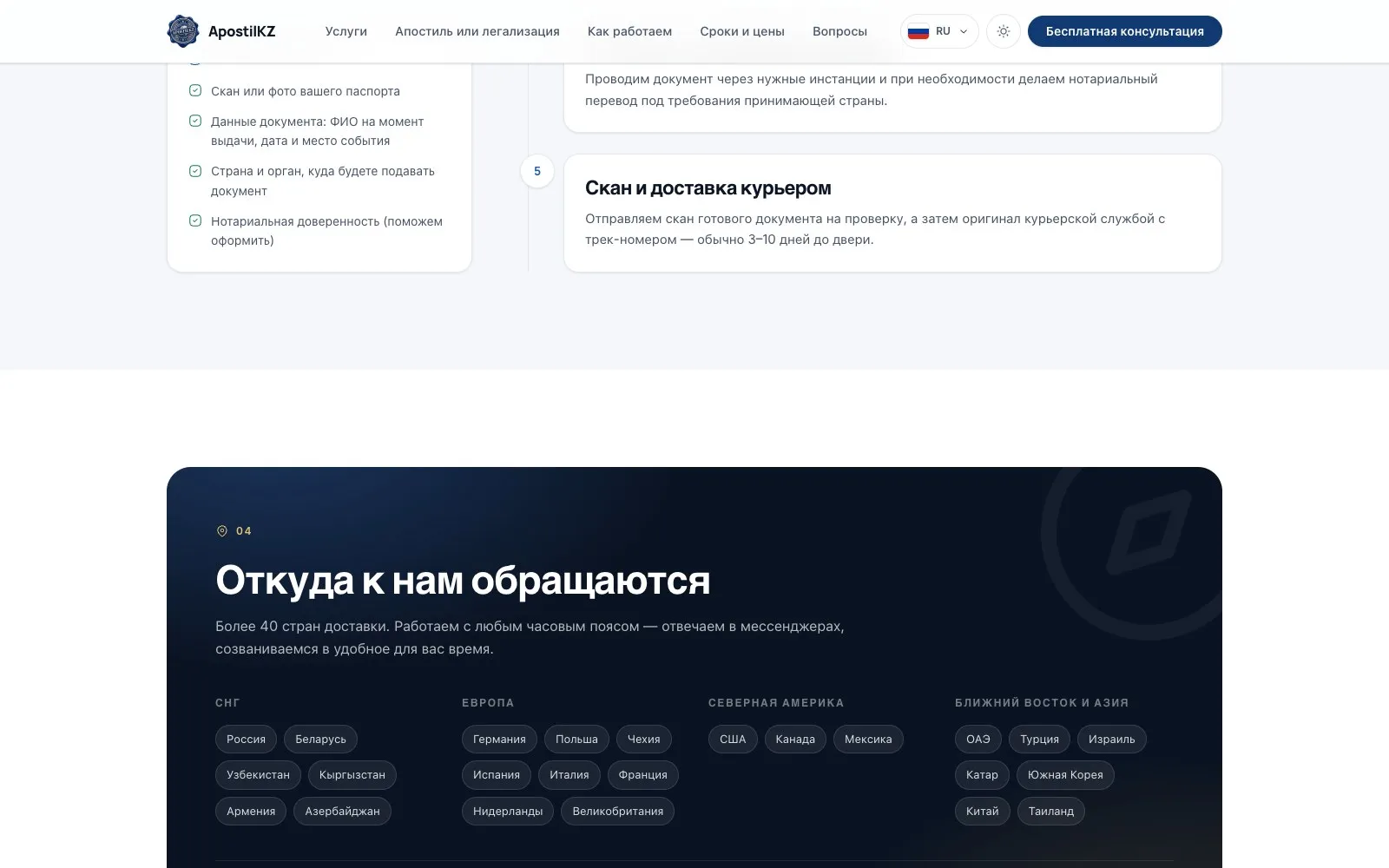1389x868 pixels.
Task: Select the Беларусь country chip
Action: pyautogui.click(x=320, y=739)
